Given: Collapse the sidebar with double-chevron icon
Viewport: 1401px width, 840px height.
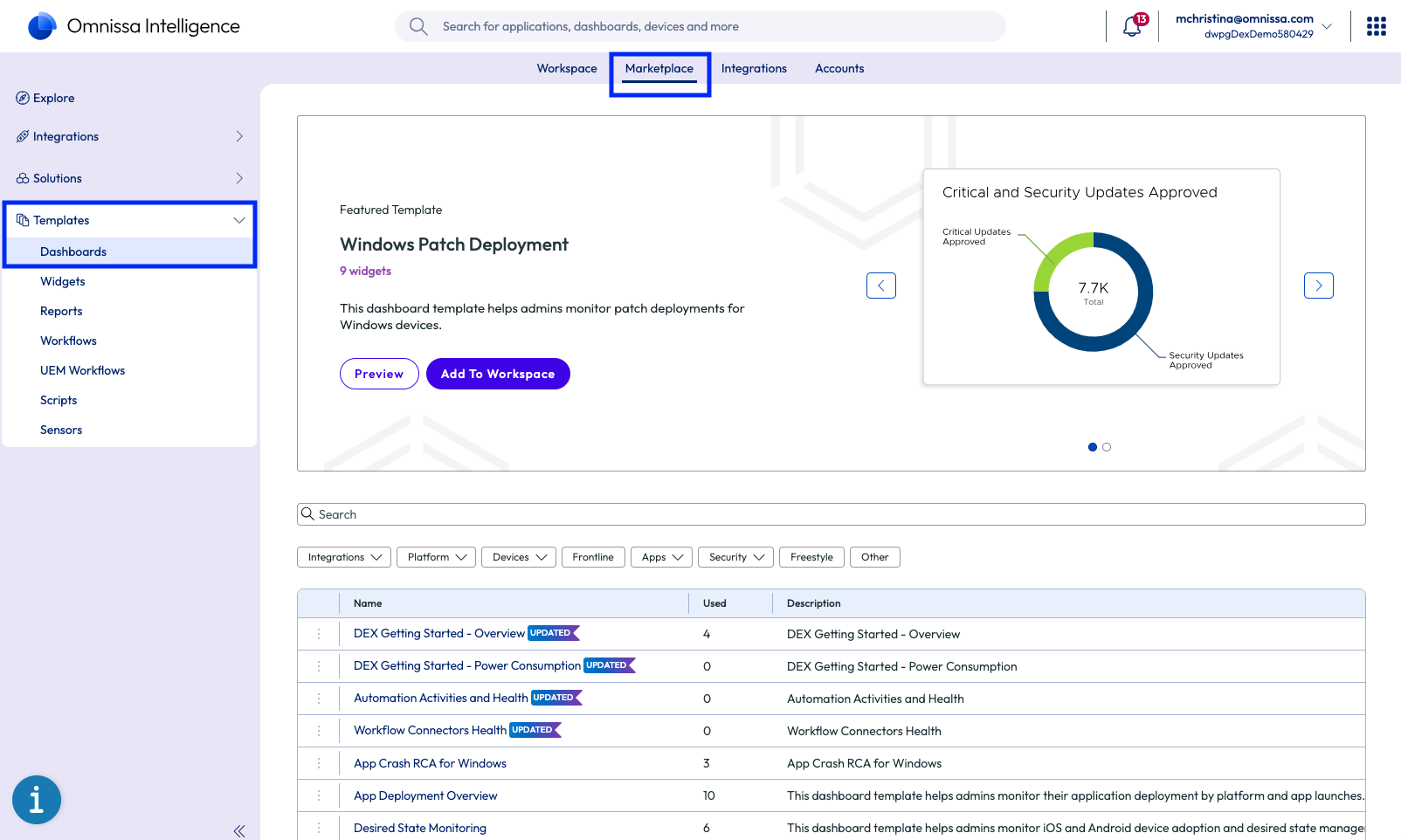Looking at the screenshot, I should point(239,831).
